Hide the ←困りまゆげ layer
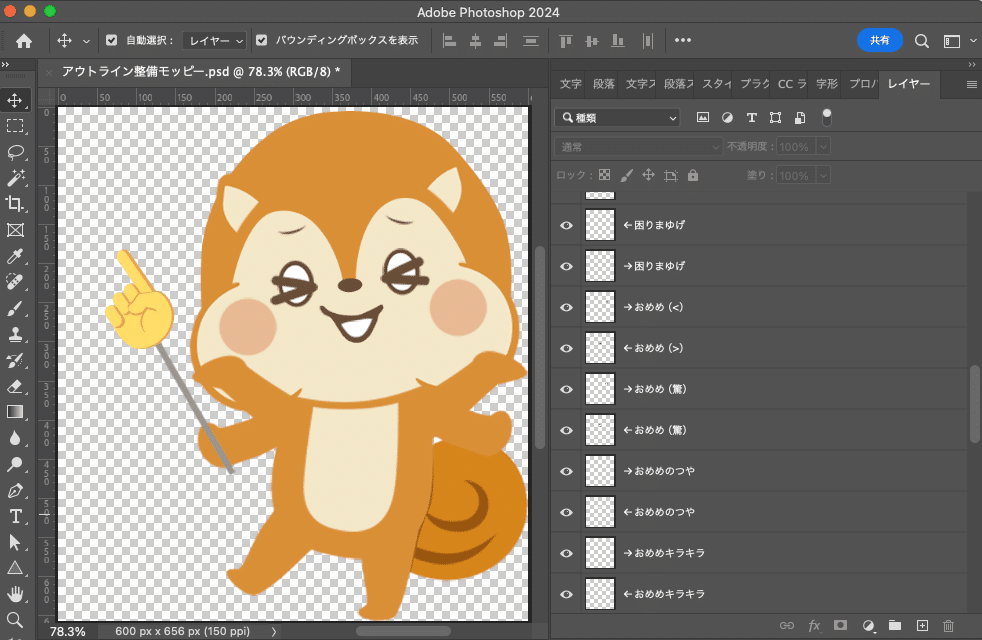The width and height of the screenshot is (982, 640). coord(566,225)
